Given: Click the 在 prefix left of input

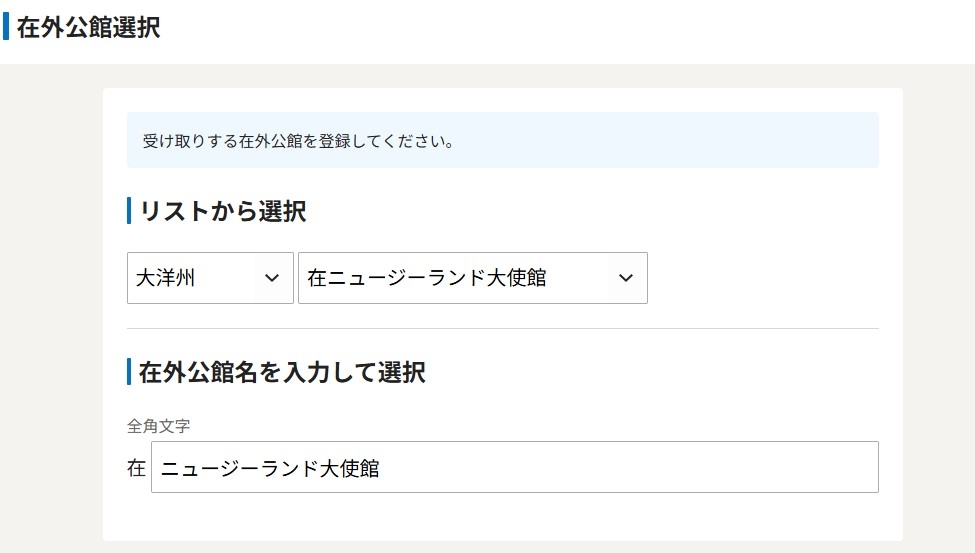Looking at the screenshot, I should tap(137, 468).
